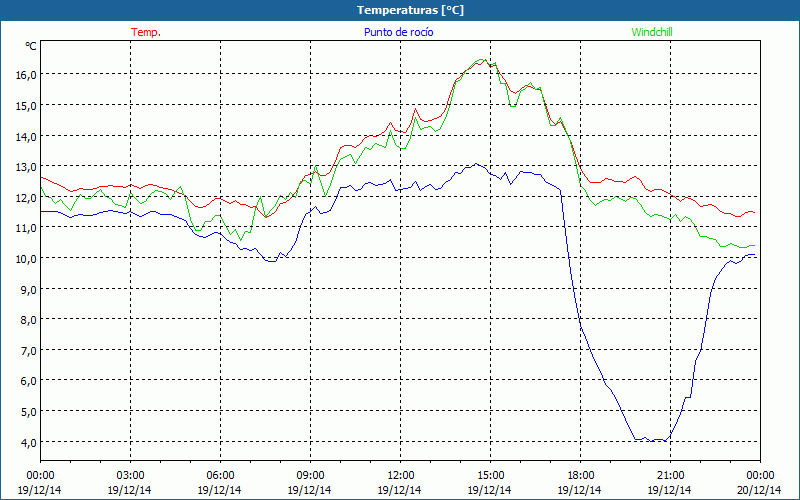Viewport: 800px width, 500px height.
Task: Click the 21:00 time label on the X axis
Action: tap(670, 476)
